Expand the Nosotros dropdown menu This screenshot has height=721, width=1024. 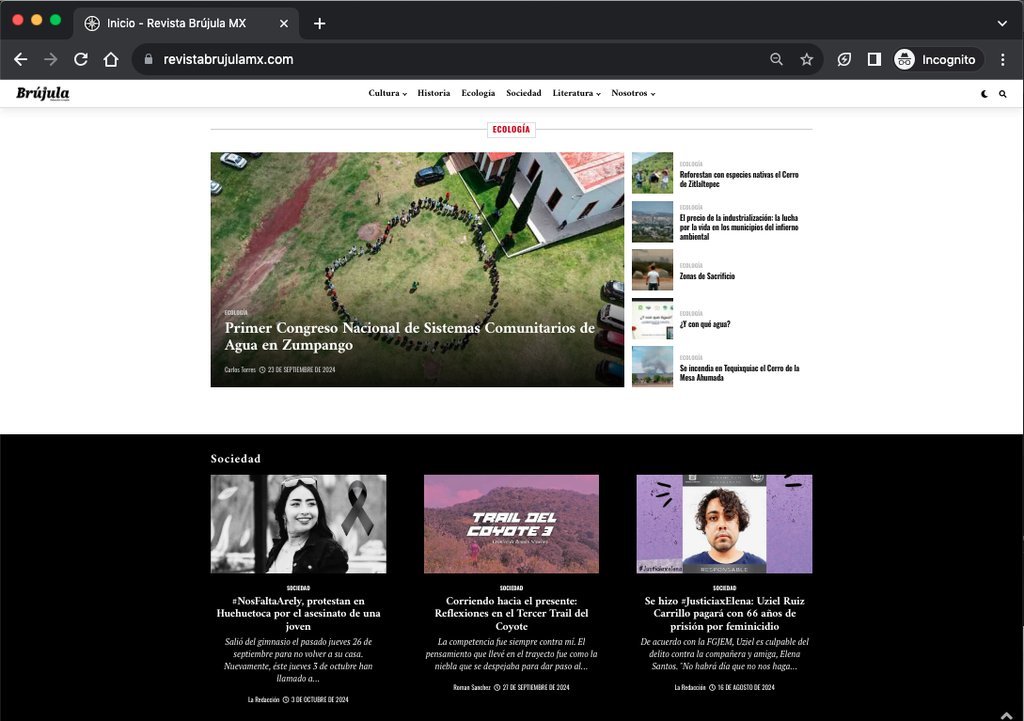633,93
